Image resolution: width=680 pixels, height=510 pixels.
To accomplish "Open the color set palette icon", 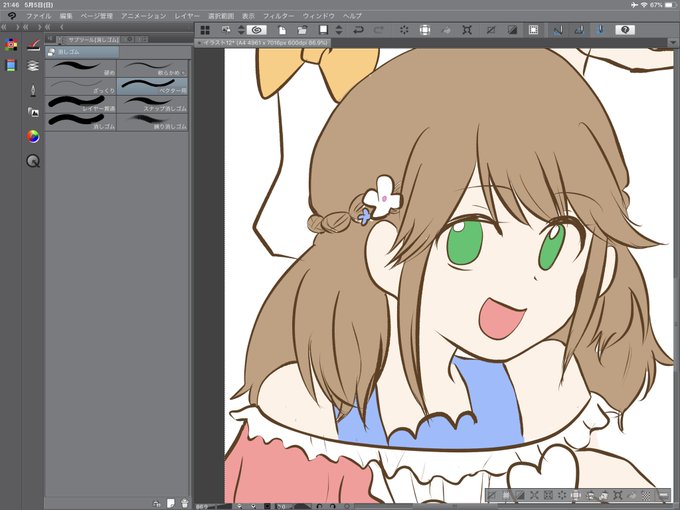I will (11, 44).
